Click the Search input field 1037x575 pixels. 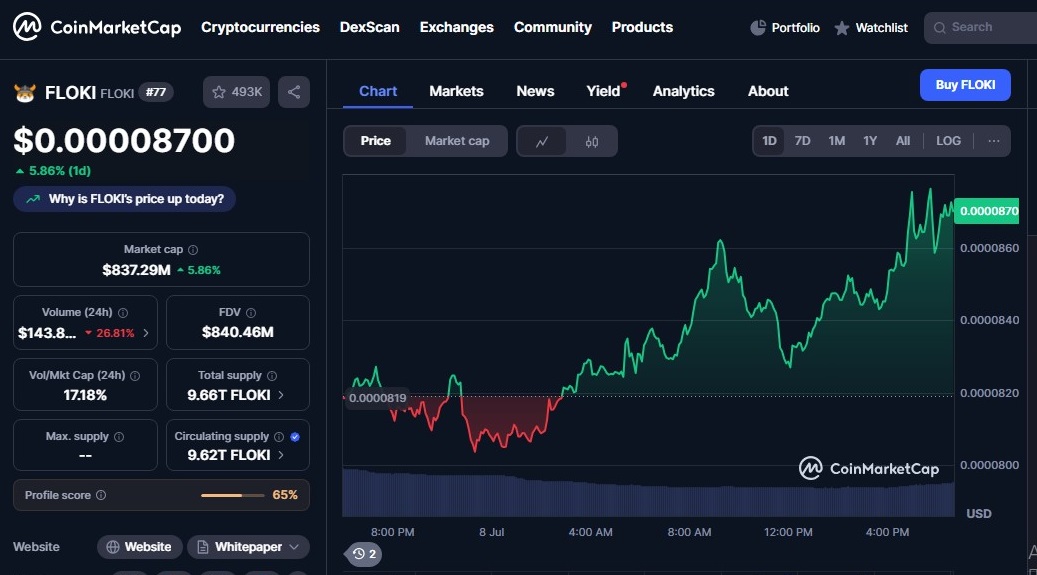[x=981, y=28]
